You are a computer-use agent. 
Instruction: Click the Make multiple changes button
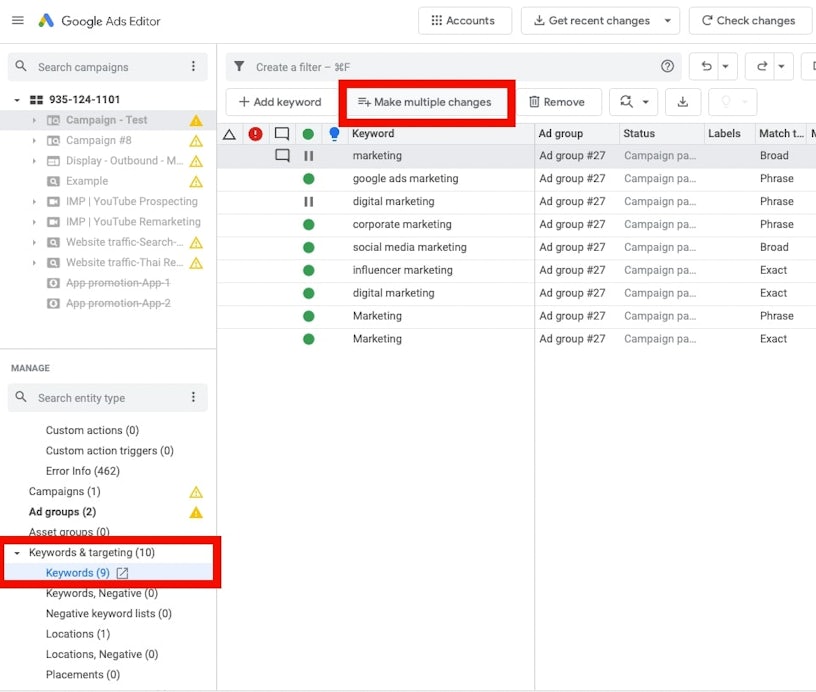point(425,102)
